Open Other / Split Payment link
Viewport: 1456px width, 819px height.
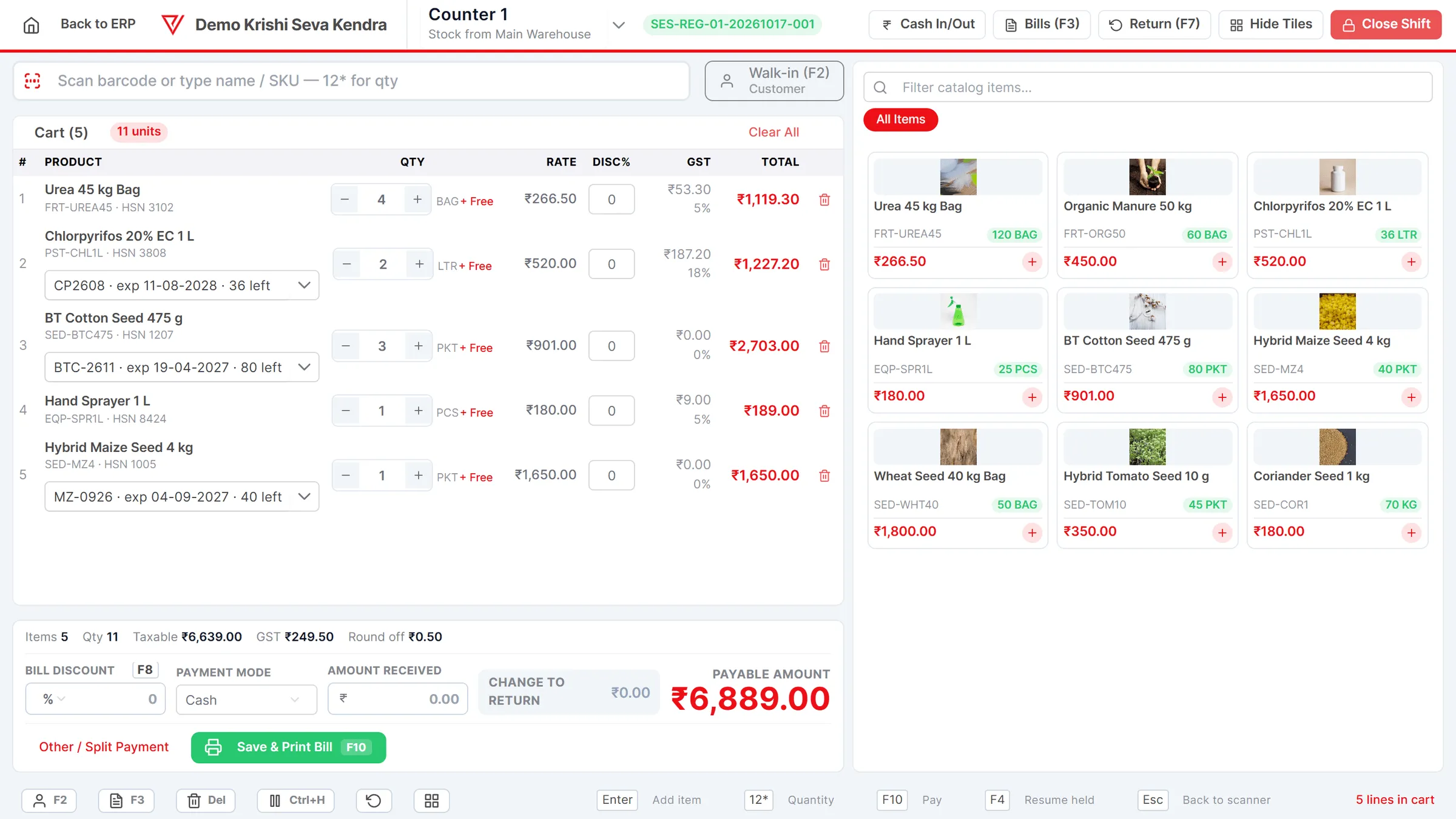(x=104, y=747)
